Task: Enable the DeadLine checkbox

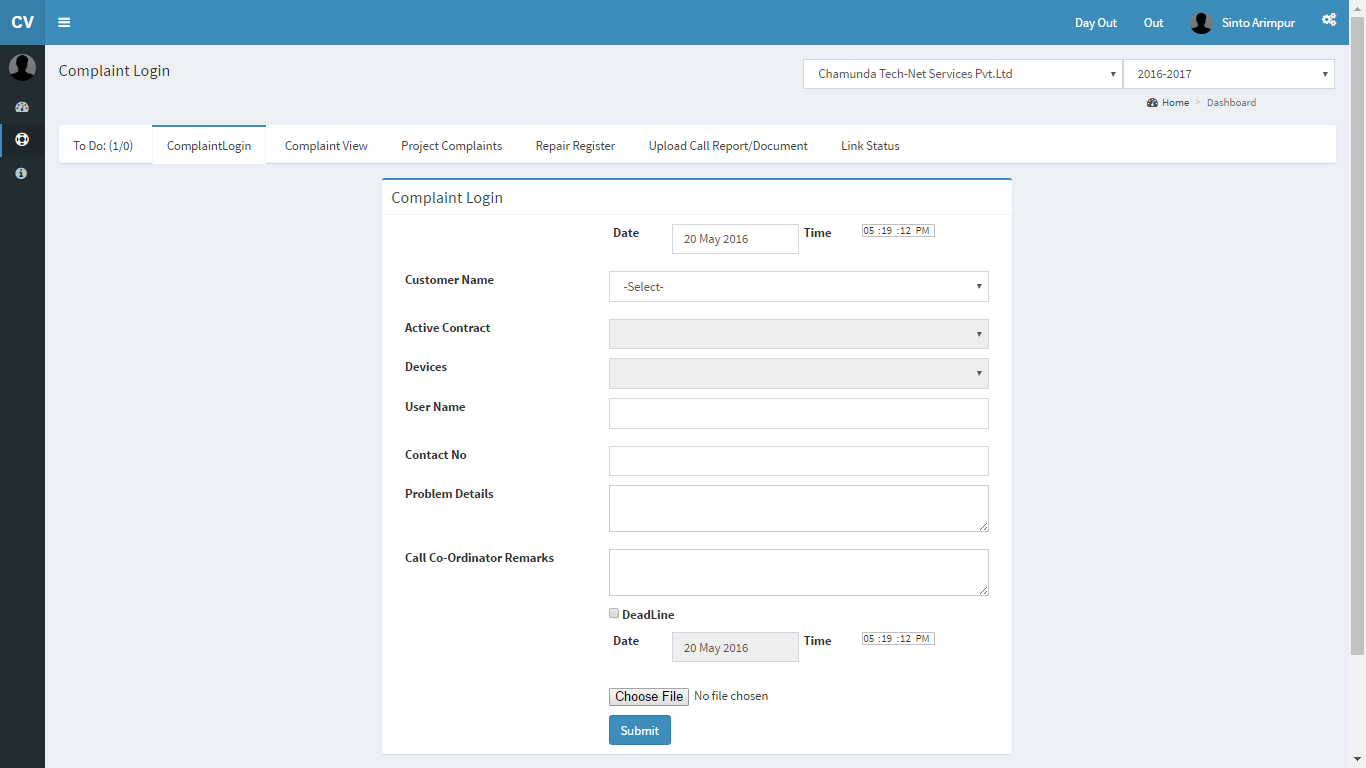Action: click(614, 613)
